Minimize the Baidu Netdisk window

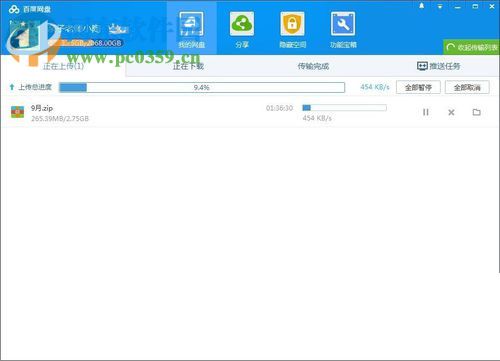click(458, 6)
